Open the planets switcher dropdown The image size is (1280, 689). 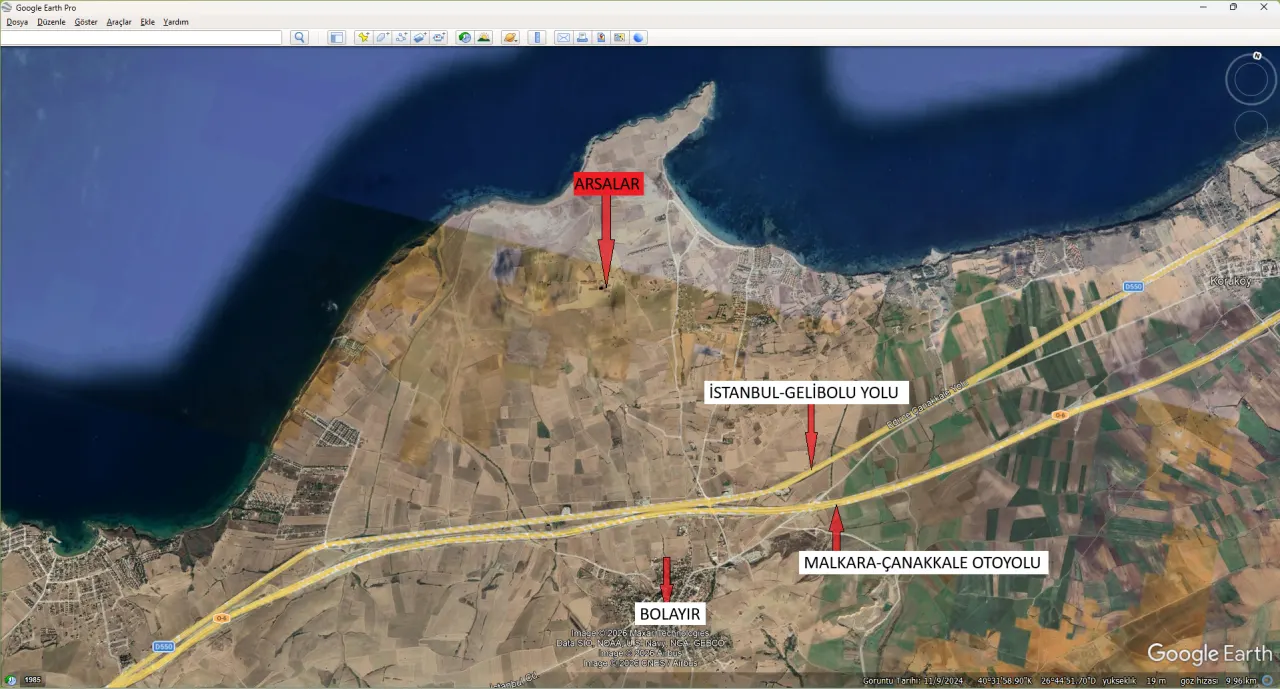tap(511, 38)
